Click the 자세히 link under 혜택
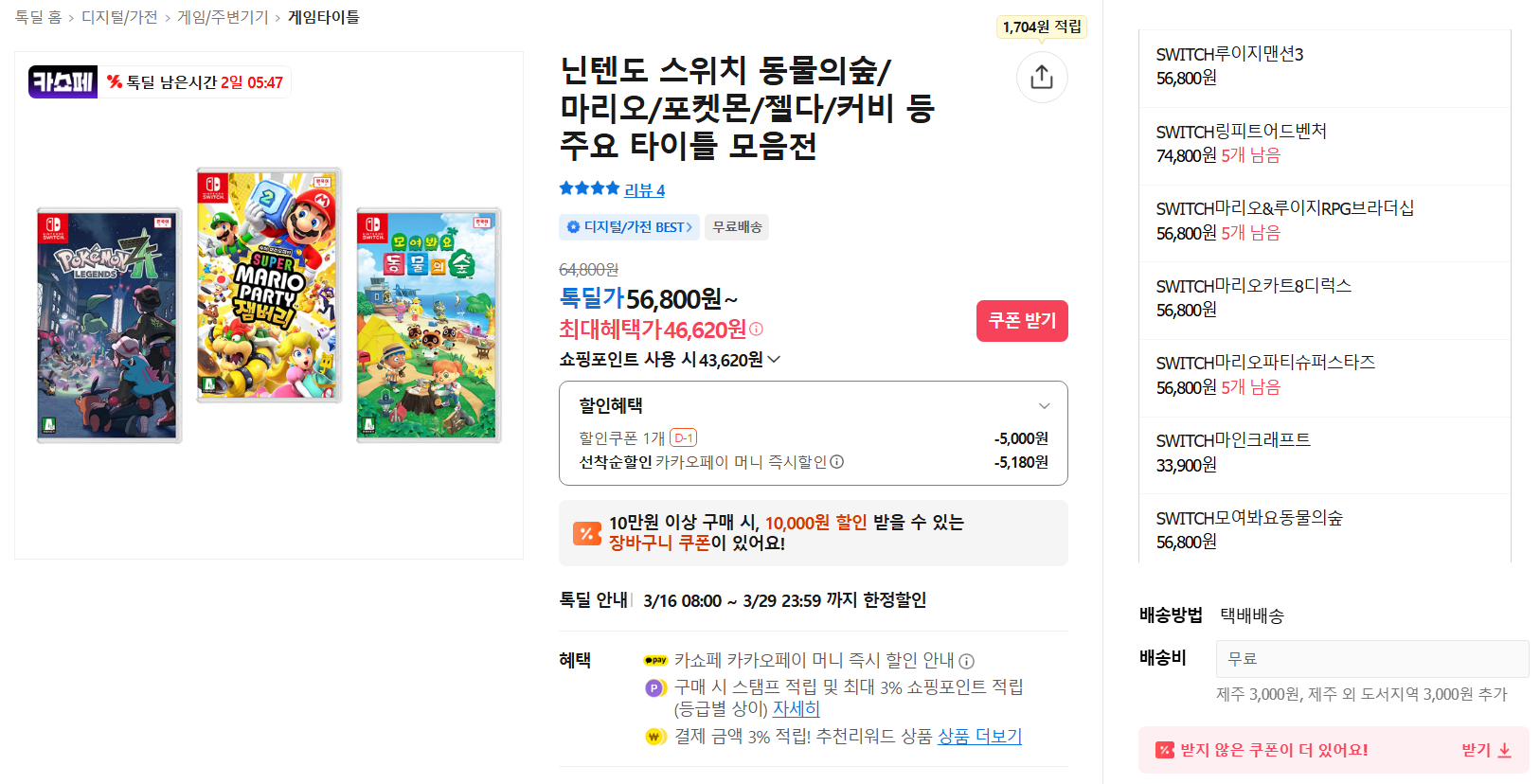The width and height of the screenshot is (1540, 784). click(797, 708)
